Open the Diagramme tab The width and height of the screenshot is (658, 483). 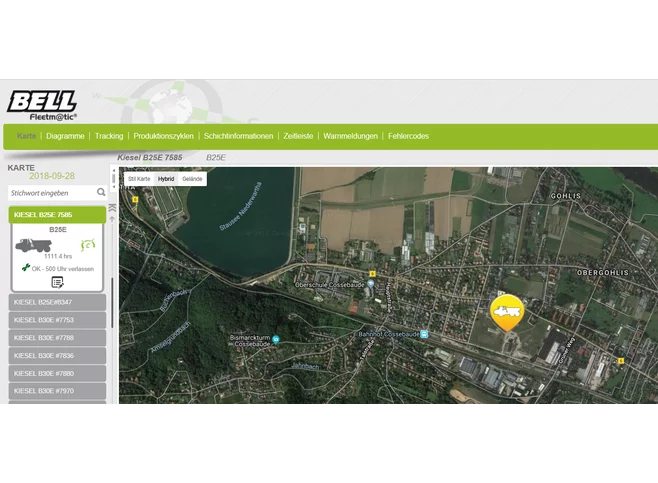65,136
